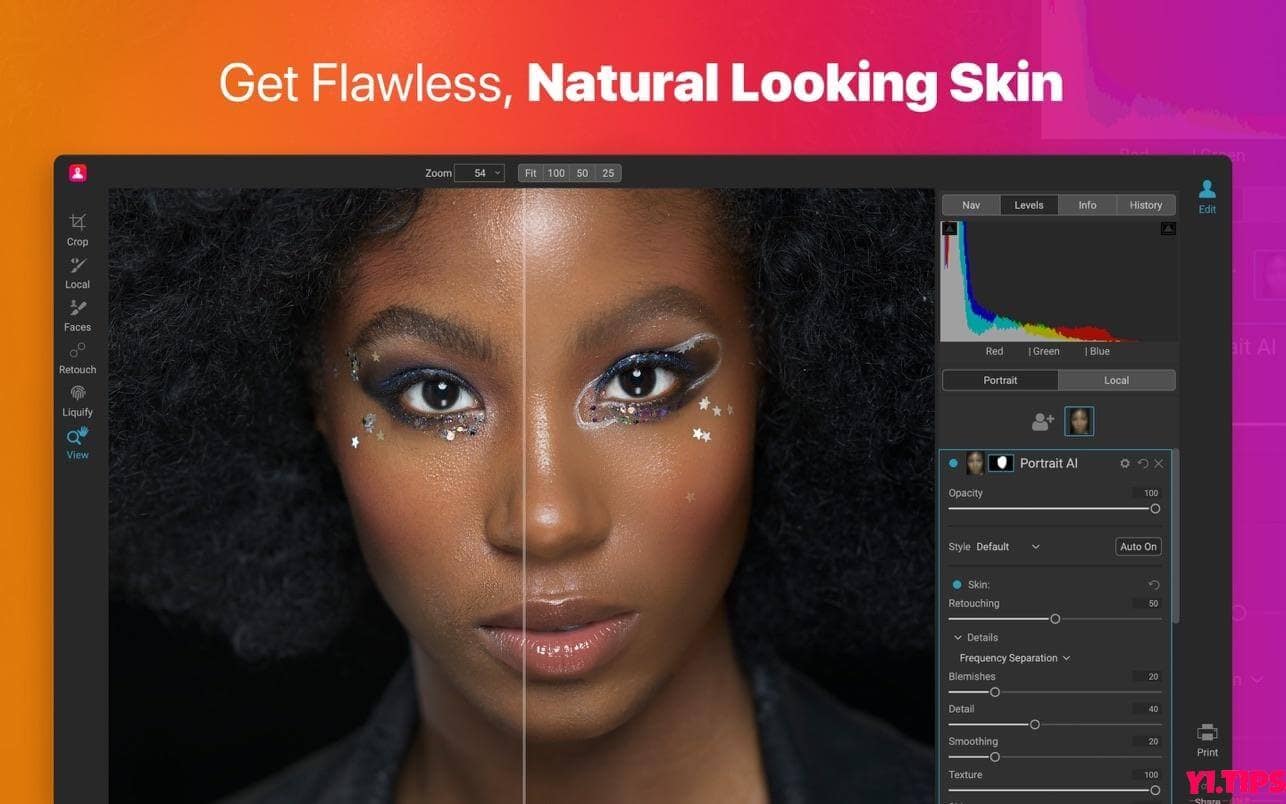Image resolution: width=1286 pixels, height=804 pixels.
Task: Select the Crop tool
Action: (x=77, y=228)
